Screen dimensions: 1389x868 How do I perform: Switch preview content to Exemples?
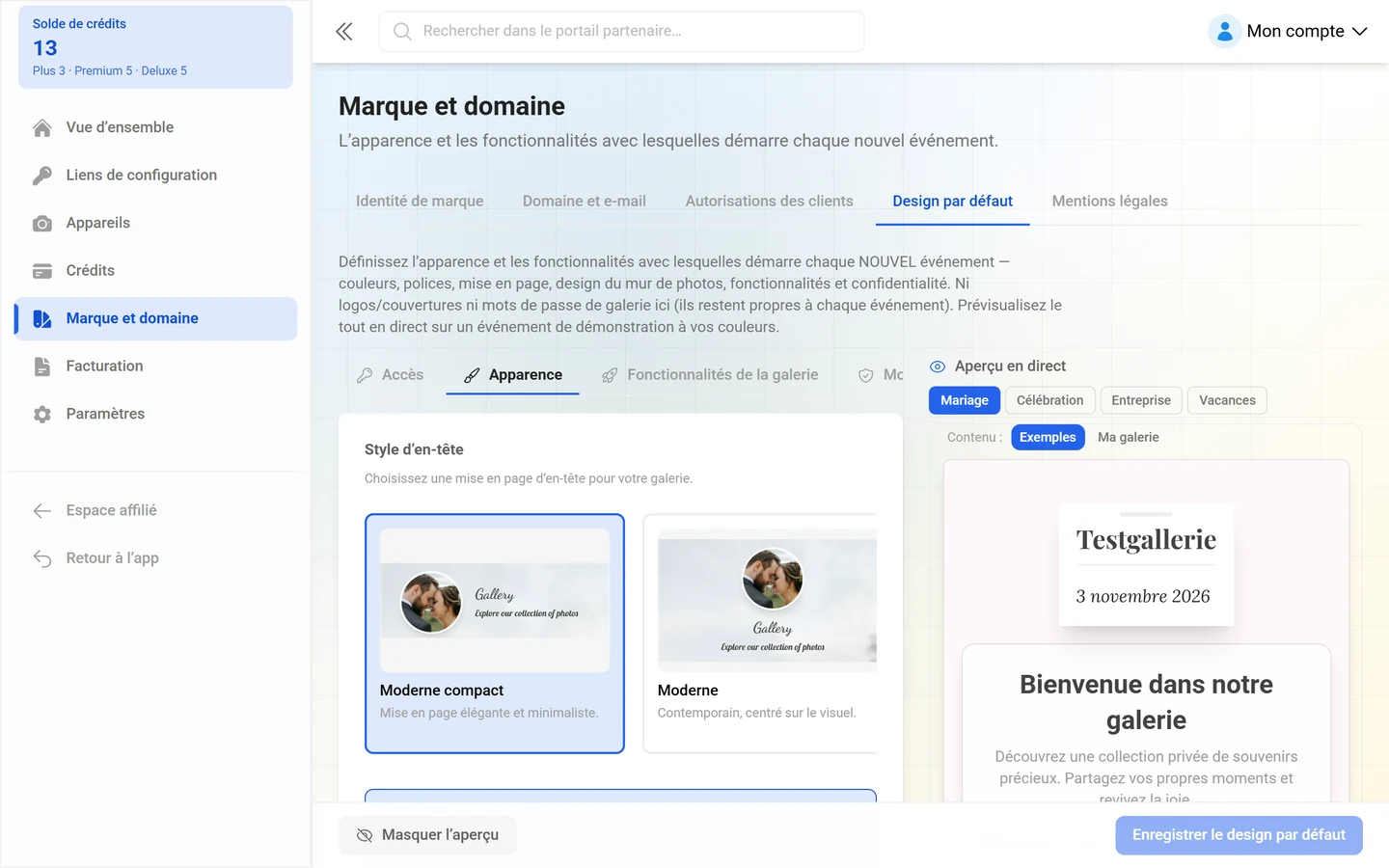coord(1048,437)
